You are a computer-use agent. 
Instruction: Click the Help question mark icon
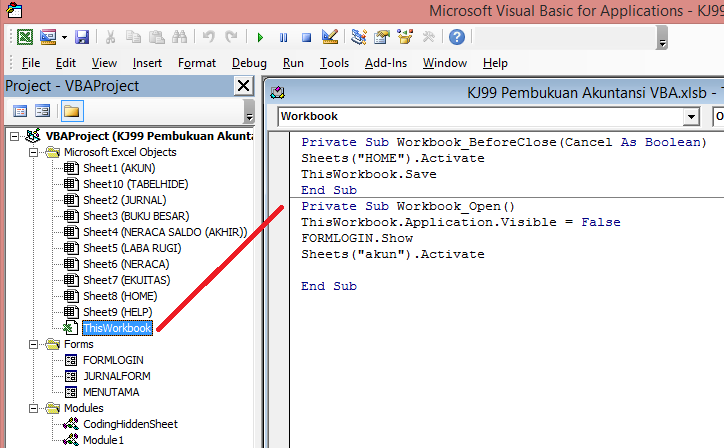coord(457,37)
